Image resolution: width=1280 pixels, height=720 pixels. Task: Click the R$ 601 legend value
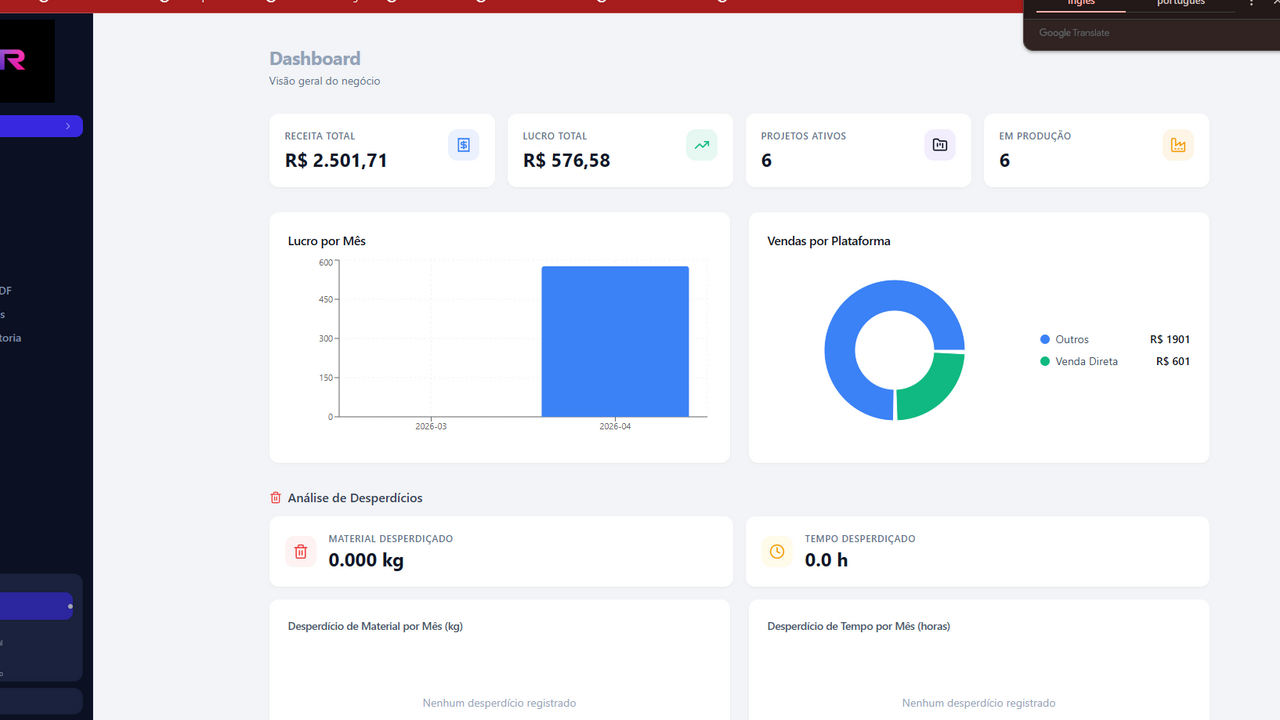point(1173,362)
